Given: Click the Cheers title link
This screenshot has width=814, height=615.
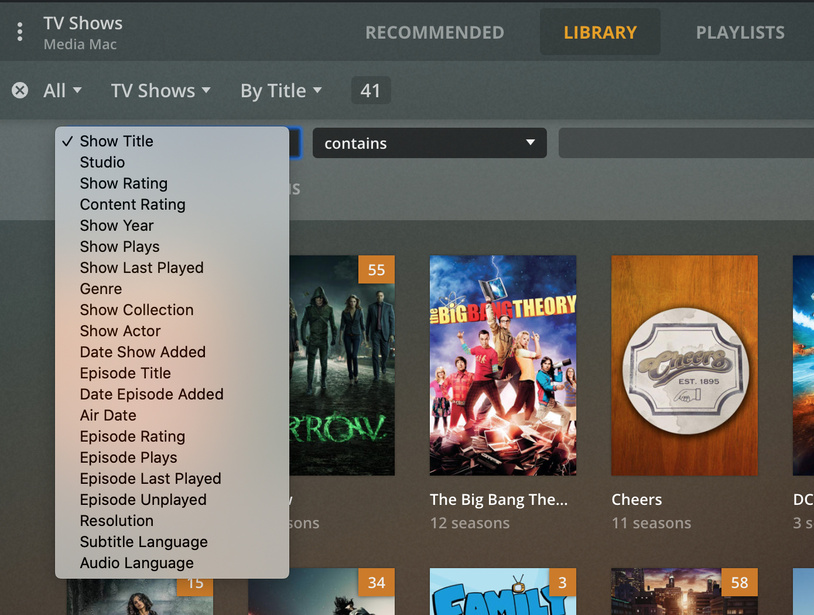Looking at the screenshot, I should 636,499.
